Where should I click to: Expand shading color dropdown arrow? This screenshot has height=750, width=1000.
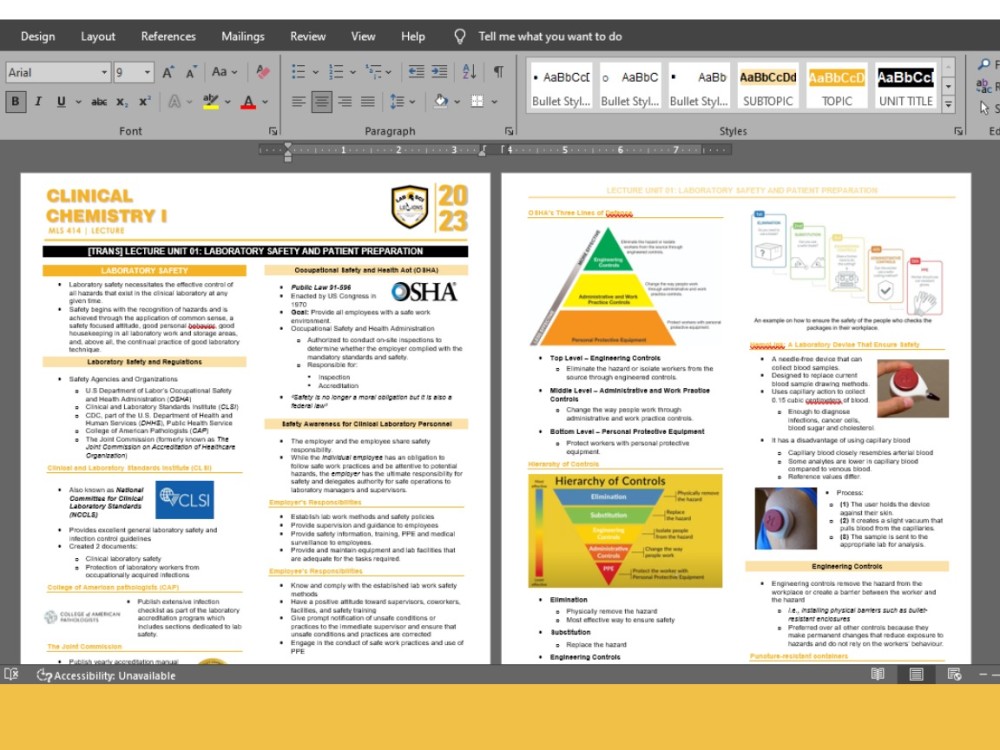[457, 101]
